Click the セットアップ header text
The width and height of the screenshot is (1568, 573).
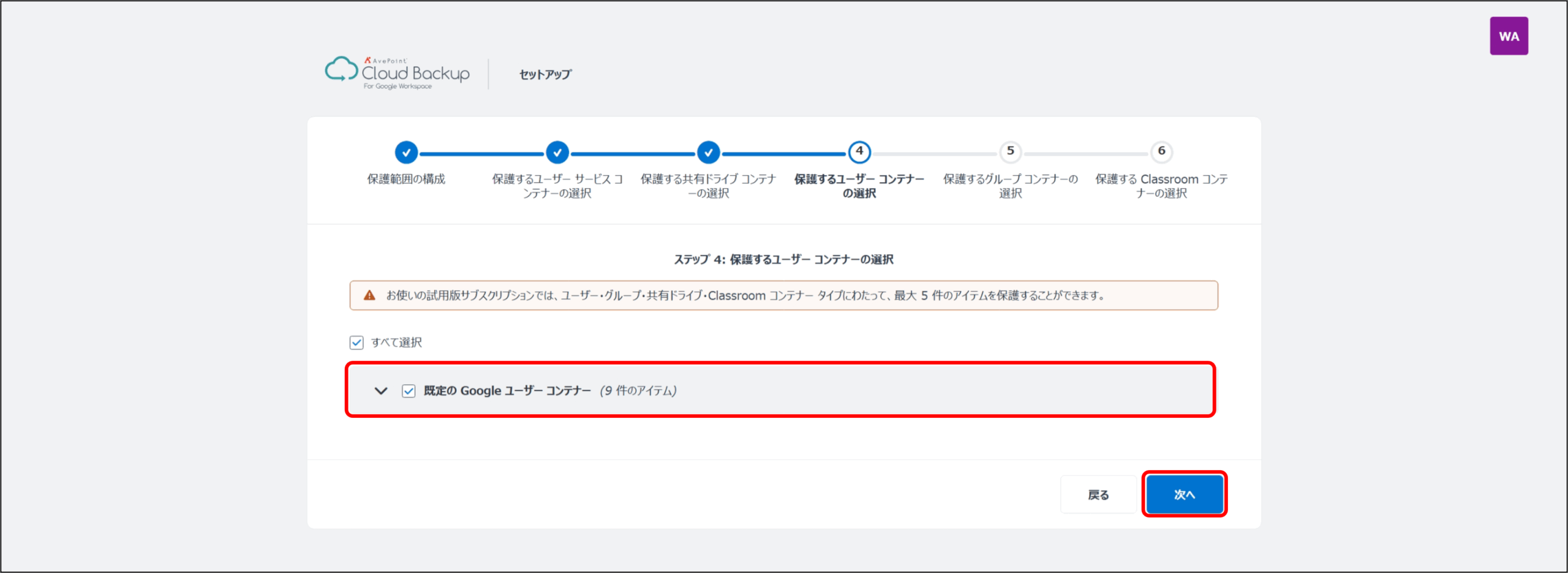[x=545, y=74]
